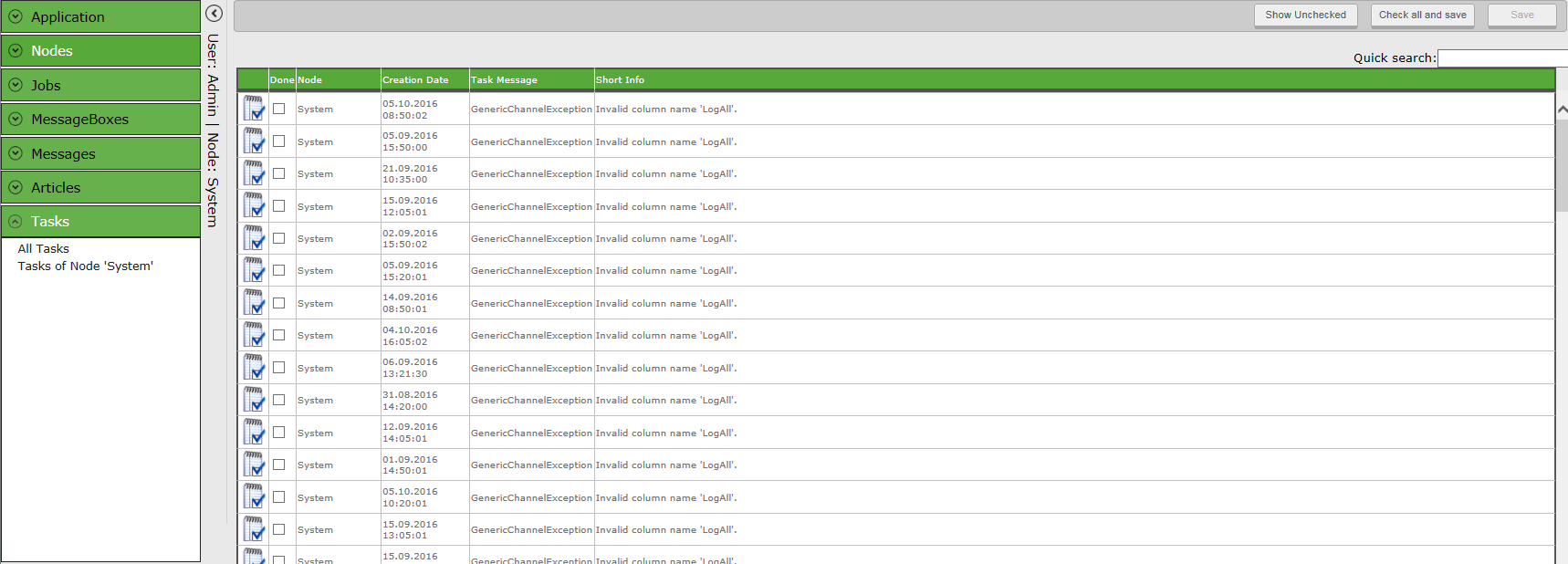
Task: Expand the MessageBoxes sidebar section
Action: 100,120
